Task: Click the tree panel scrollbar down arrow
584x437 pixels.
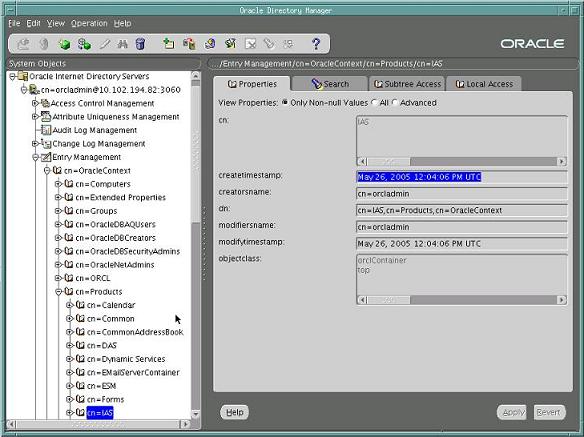Action: click(x=196, y=414)
